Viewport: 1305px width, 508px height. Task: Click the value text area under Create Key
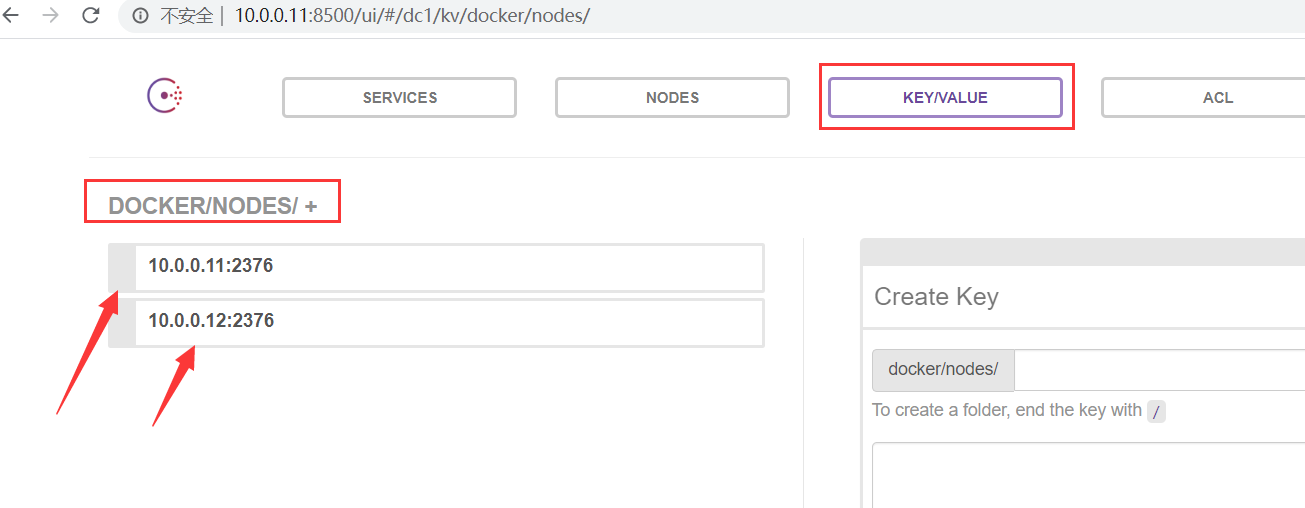point(1088,476)
